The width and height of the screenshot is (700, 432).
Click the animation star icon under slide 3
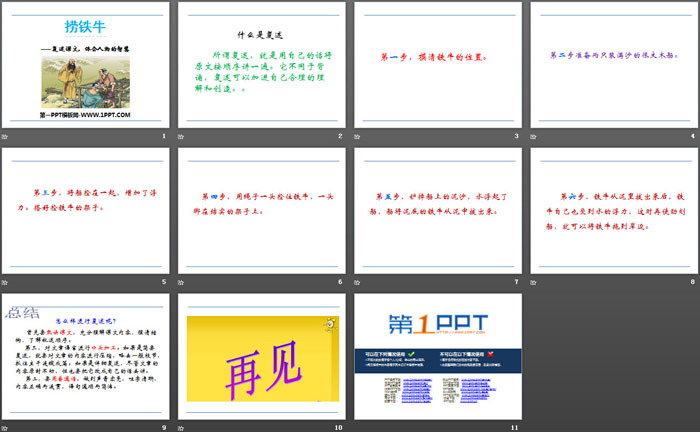(x=357, y=136)
